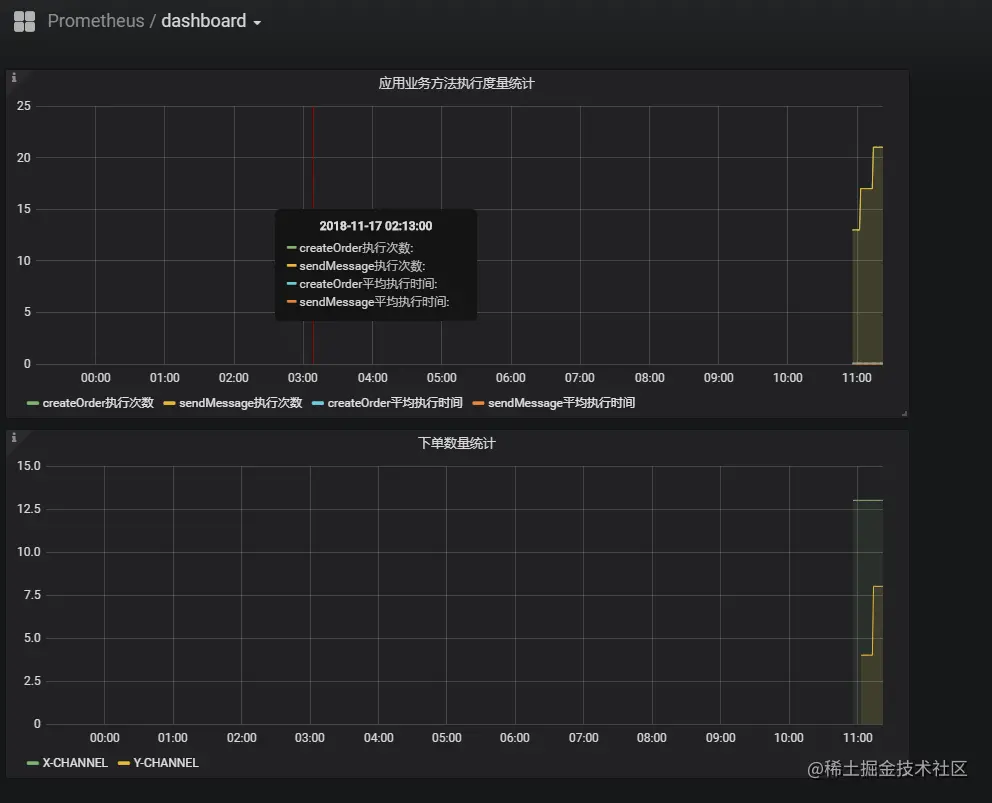The width and height of the screenshot is (992, 803).
Task: Click the green color swatch beside createOrder执行次数
Action: [31, 403]
